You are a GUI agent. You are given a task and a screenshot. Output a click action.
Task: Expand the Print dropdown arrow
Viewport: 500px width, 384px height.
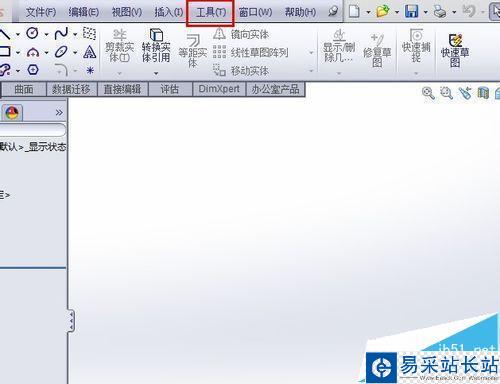tap(454, 12)
